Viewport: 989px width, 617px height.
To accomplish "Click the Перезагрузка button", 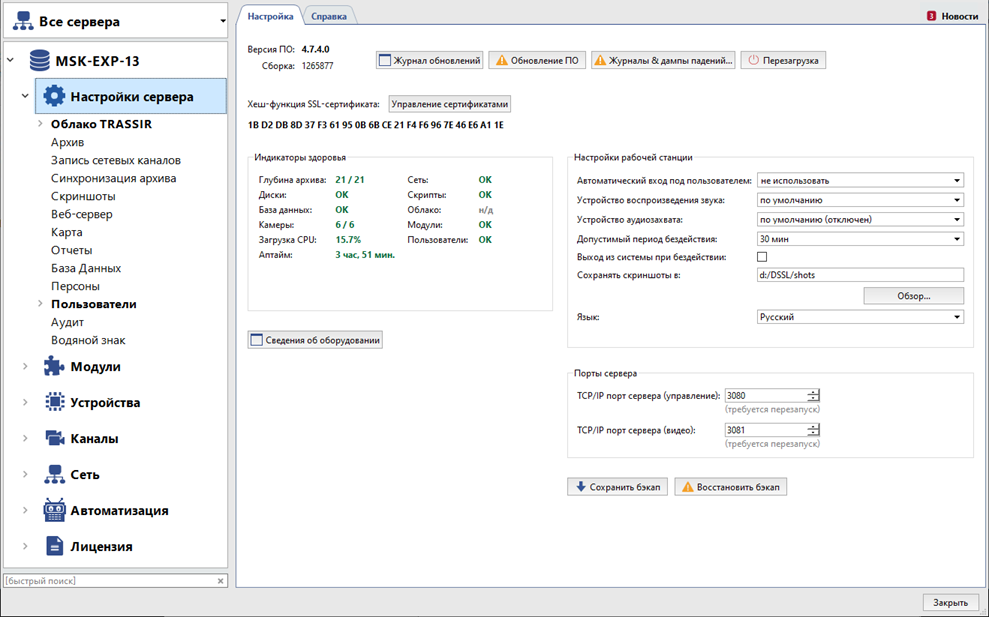I will [783, 60].
